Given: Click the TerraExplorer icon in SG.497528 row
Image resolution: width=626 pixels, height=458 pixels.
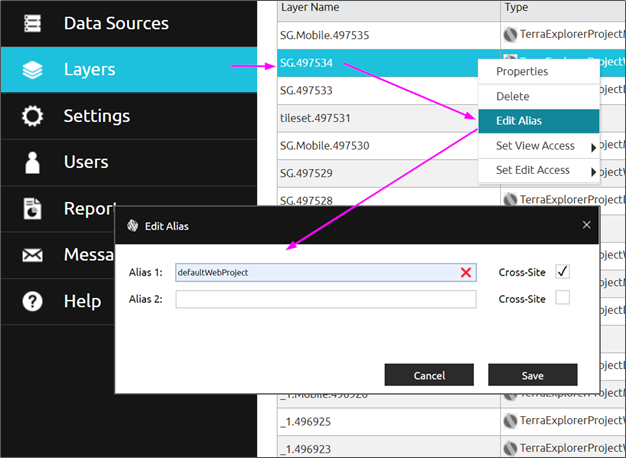Looking at the screenshot, I should click(510, 199).
